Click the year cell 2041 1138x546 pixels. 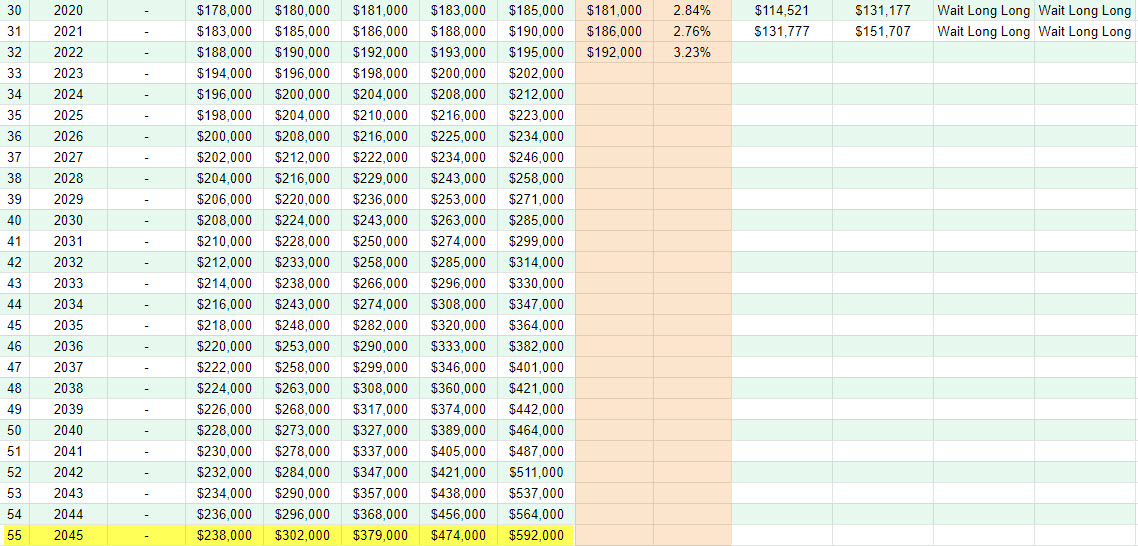[68, 452]
